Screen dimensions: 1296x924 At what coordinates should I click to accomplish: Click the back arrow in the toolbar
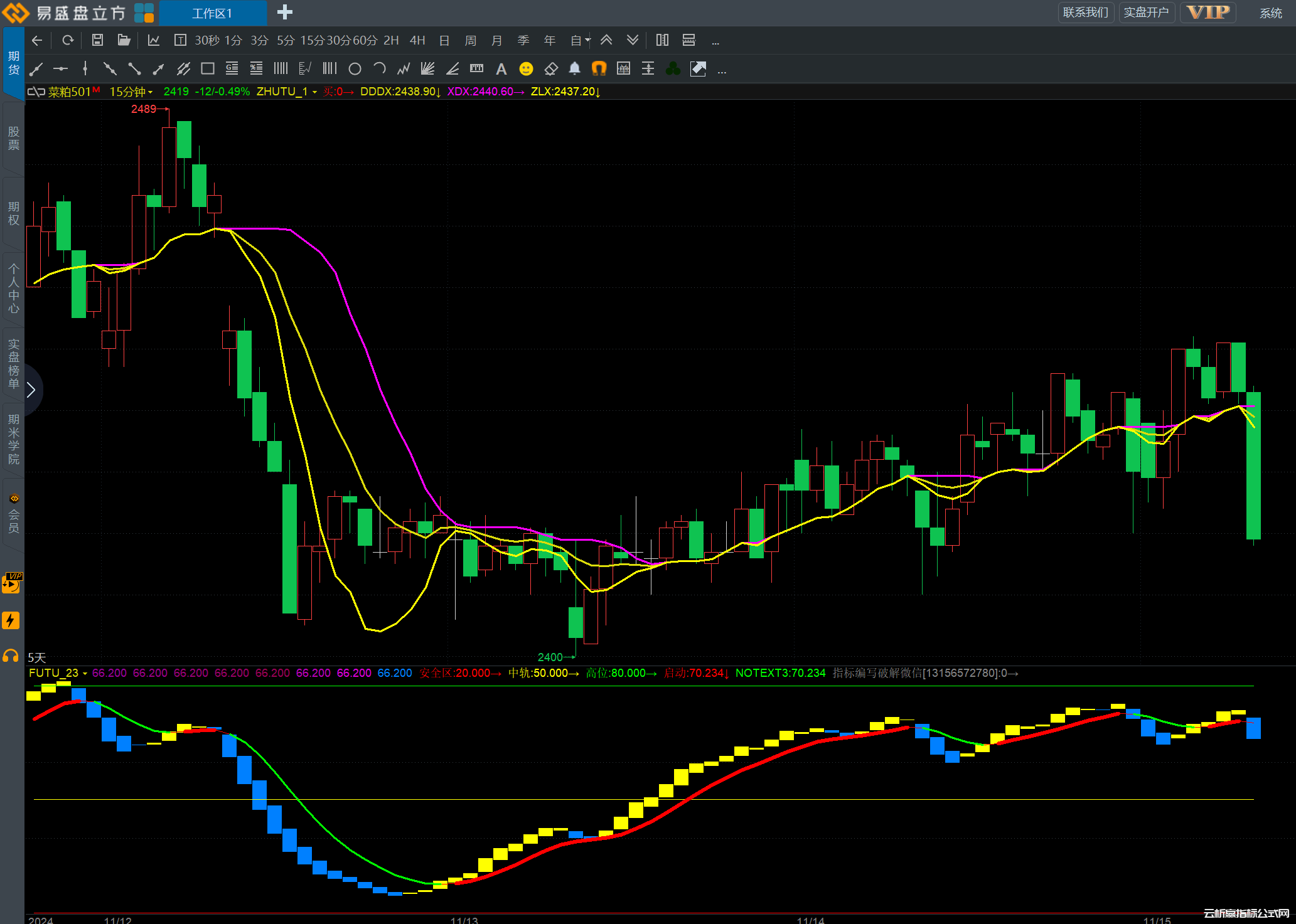pyautogui.click(x=37, y=41)
